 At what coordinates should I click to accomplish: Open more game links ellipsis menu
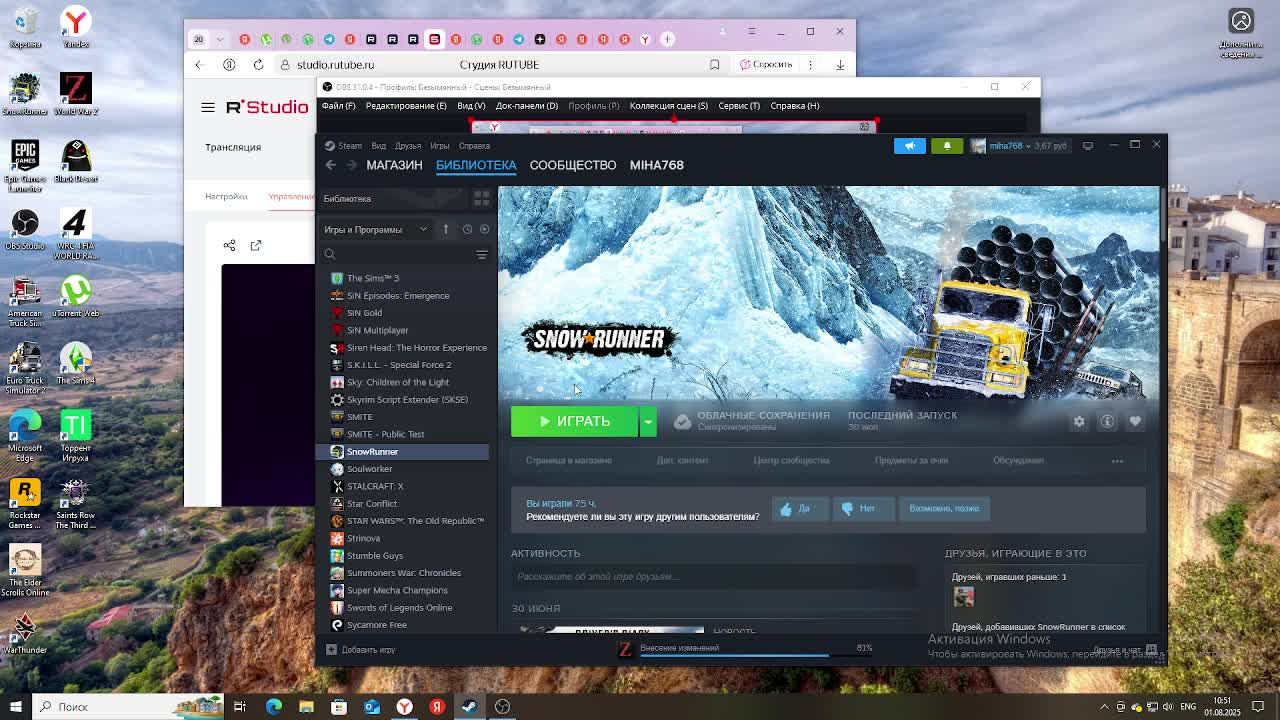1117,461
